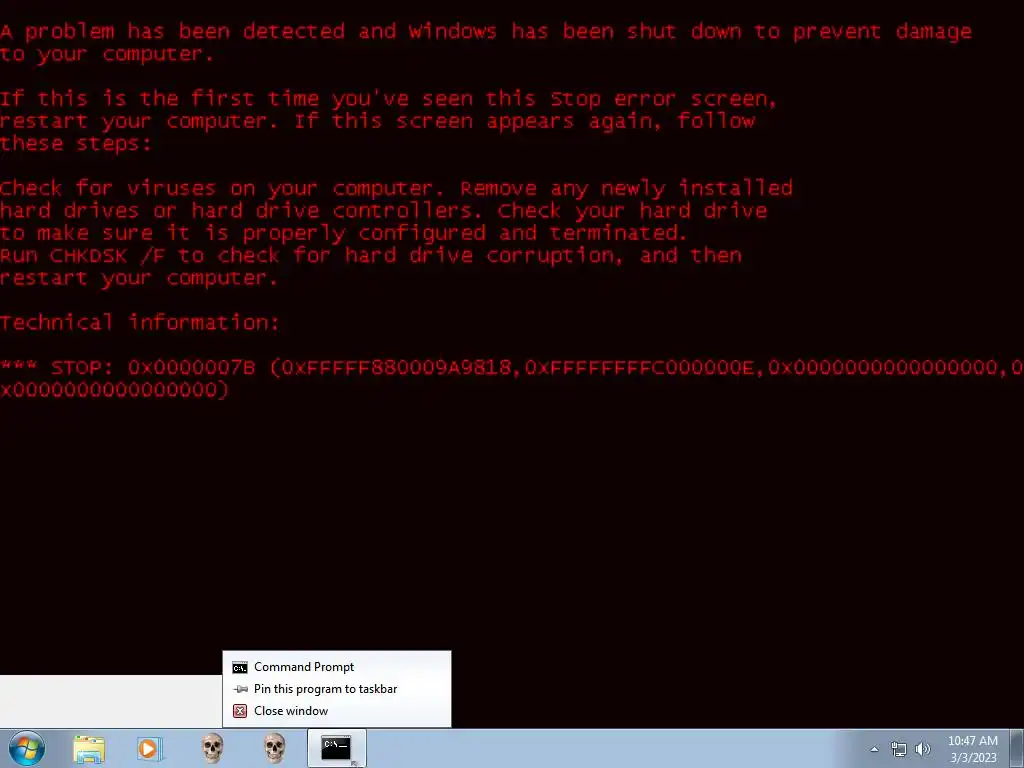This screenshot has width=1024, height=768.
Task: Click the second skull taskbar icon
Action: coord(274,748)
